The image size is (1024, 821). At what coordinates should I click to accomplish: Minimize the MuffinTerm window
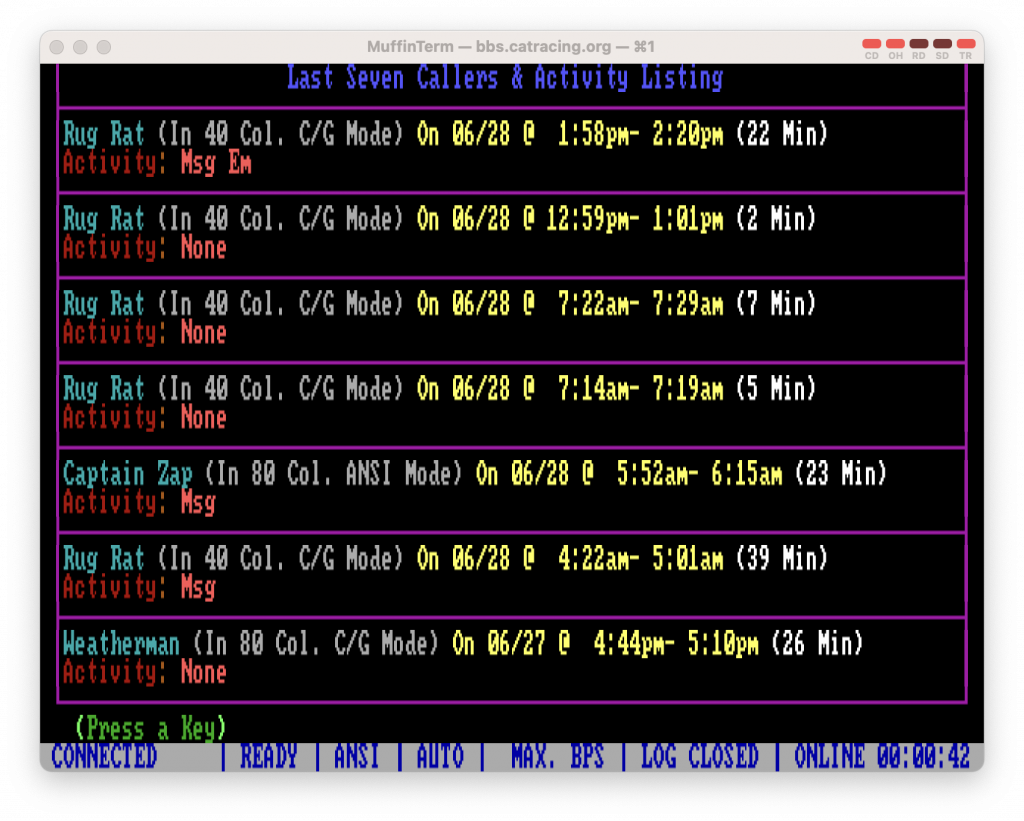pos(80,47)
